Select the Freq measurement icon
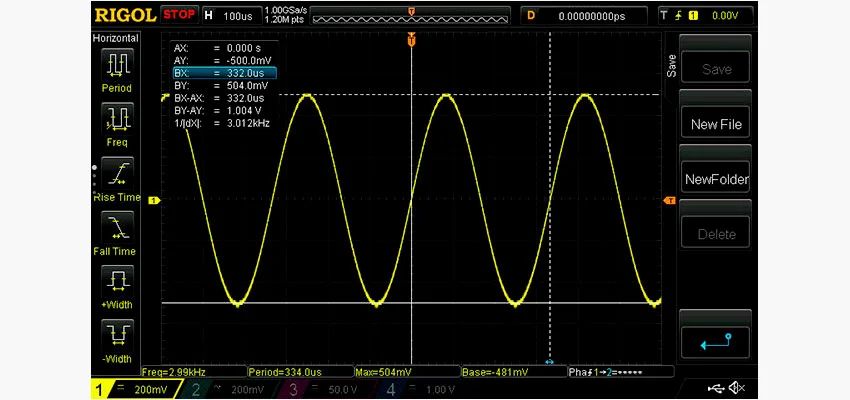The width and height of the screenshot is (850, 400). (116, 119)
